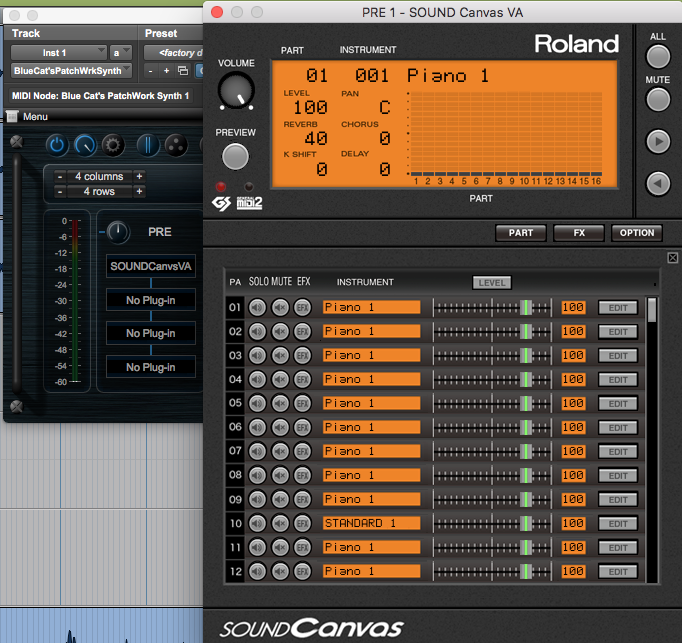Increase the rows count with plus

[x=139, y=191]
